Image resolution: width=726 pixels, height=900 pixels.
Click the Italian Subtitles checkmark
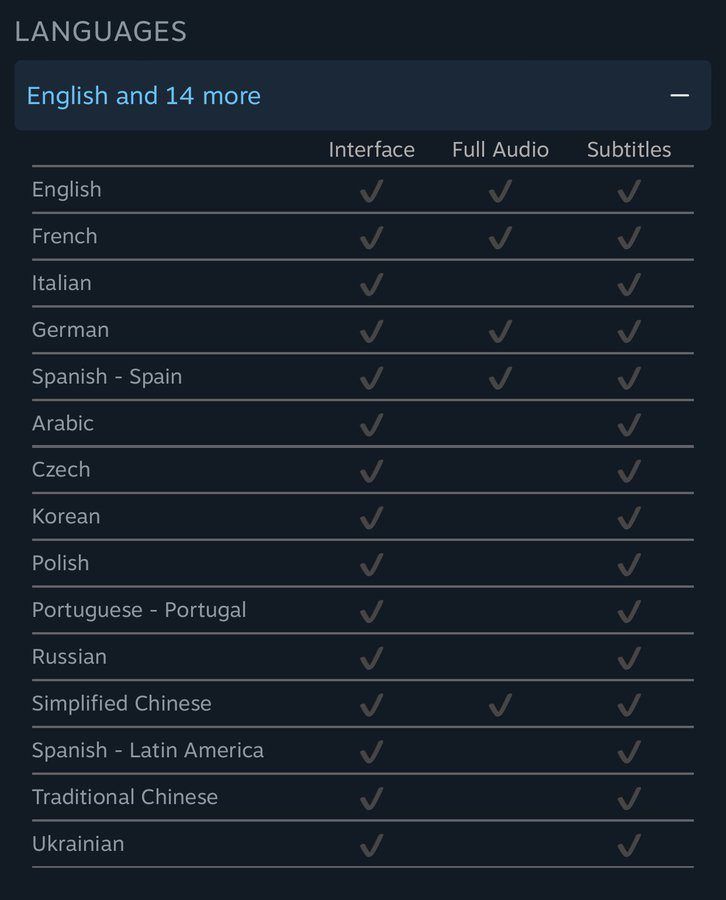(629, 284)
